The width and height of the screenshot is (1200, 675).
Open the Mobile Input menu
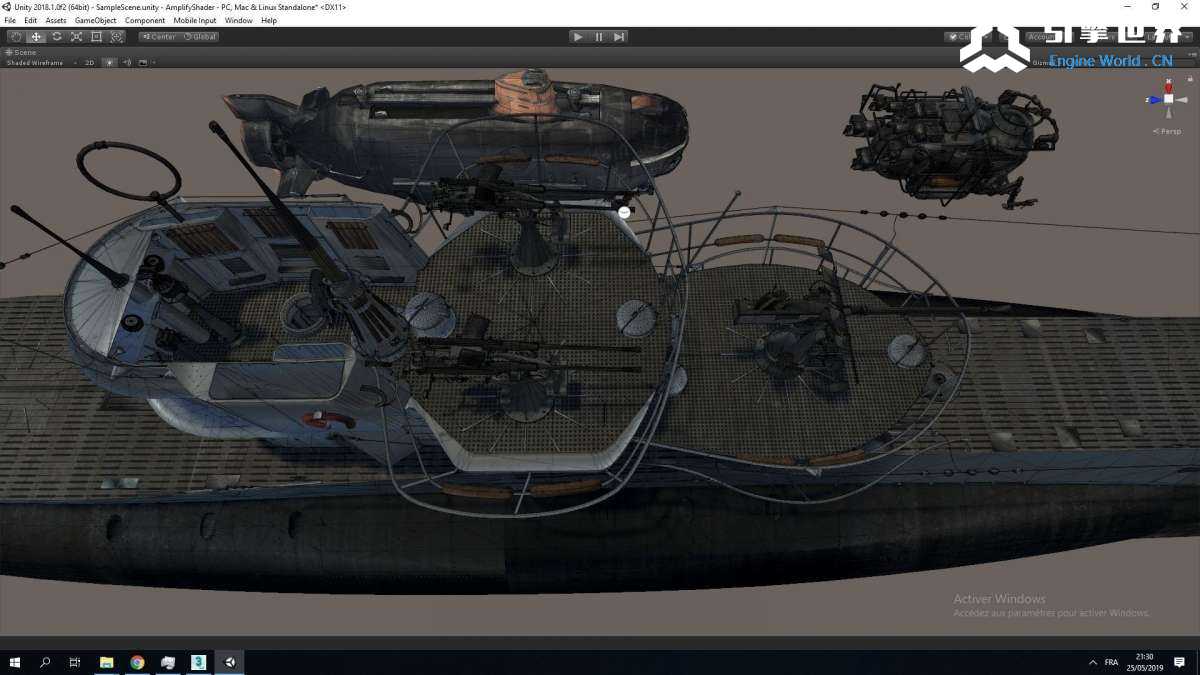194,20
